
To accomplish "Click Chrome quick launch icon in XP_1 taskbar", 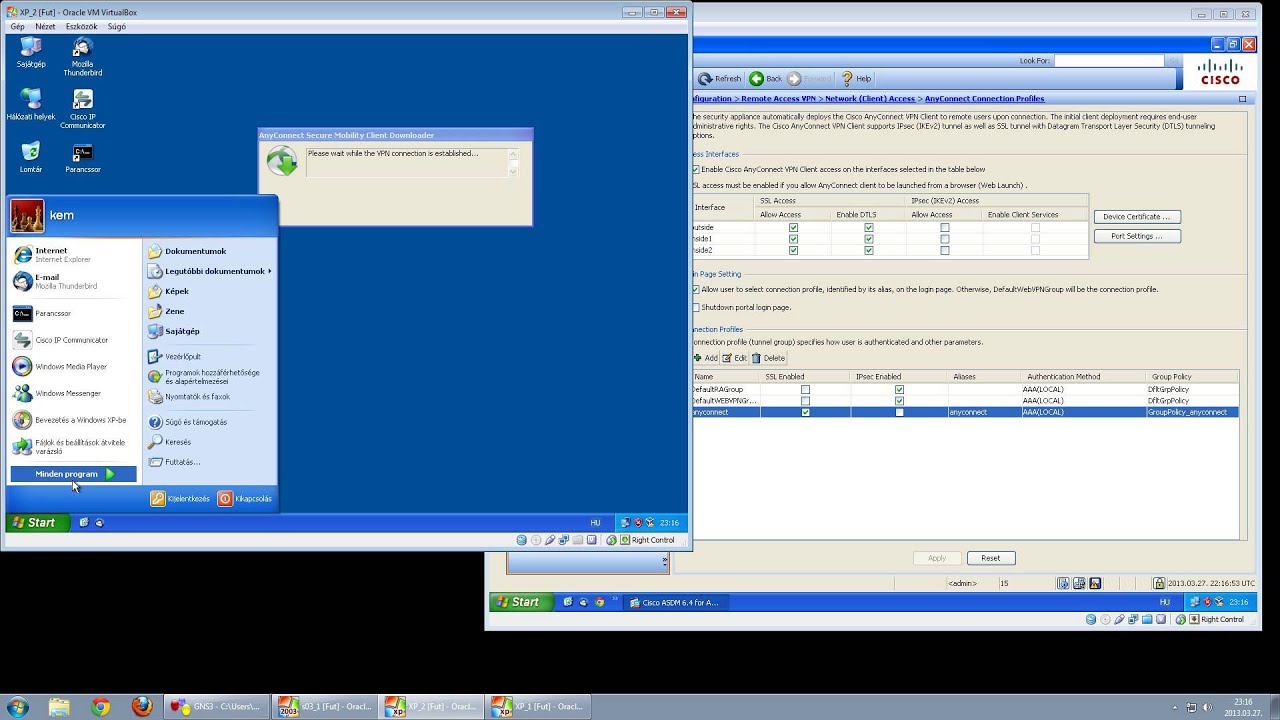I will (600, 602).
